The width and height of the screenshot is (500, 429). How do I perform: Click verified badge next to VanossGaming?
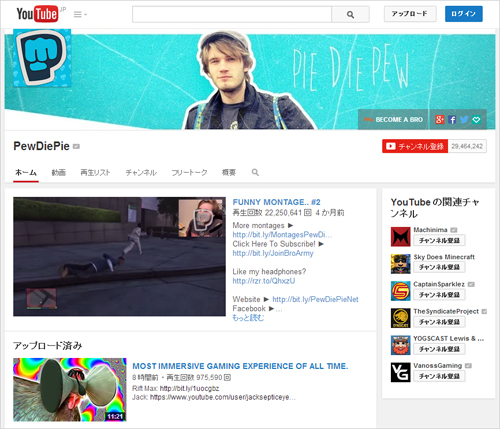pos(468,366)
